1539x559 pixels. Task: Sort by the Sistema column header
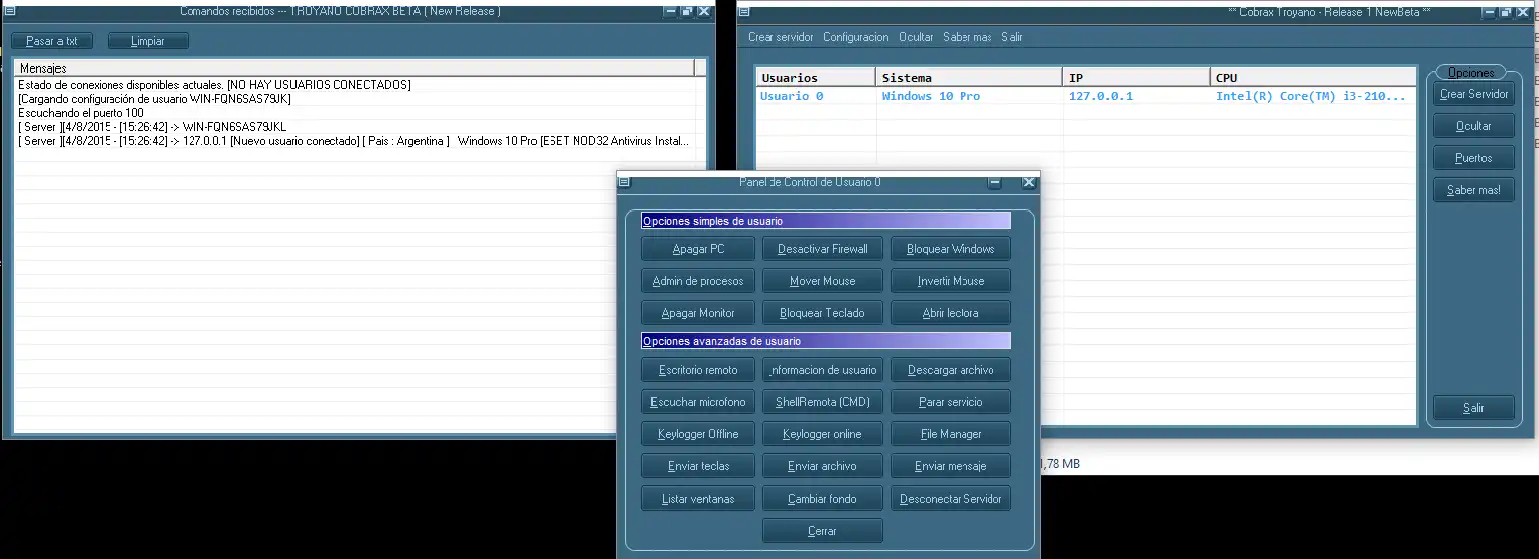click(969, 77)
